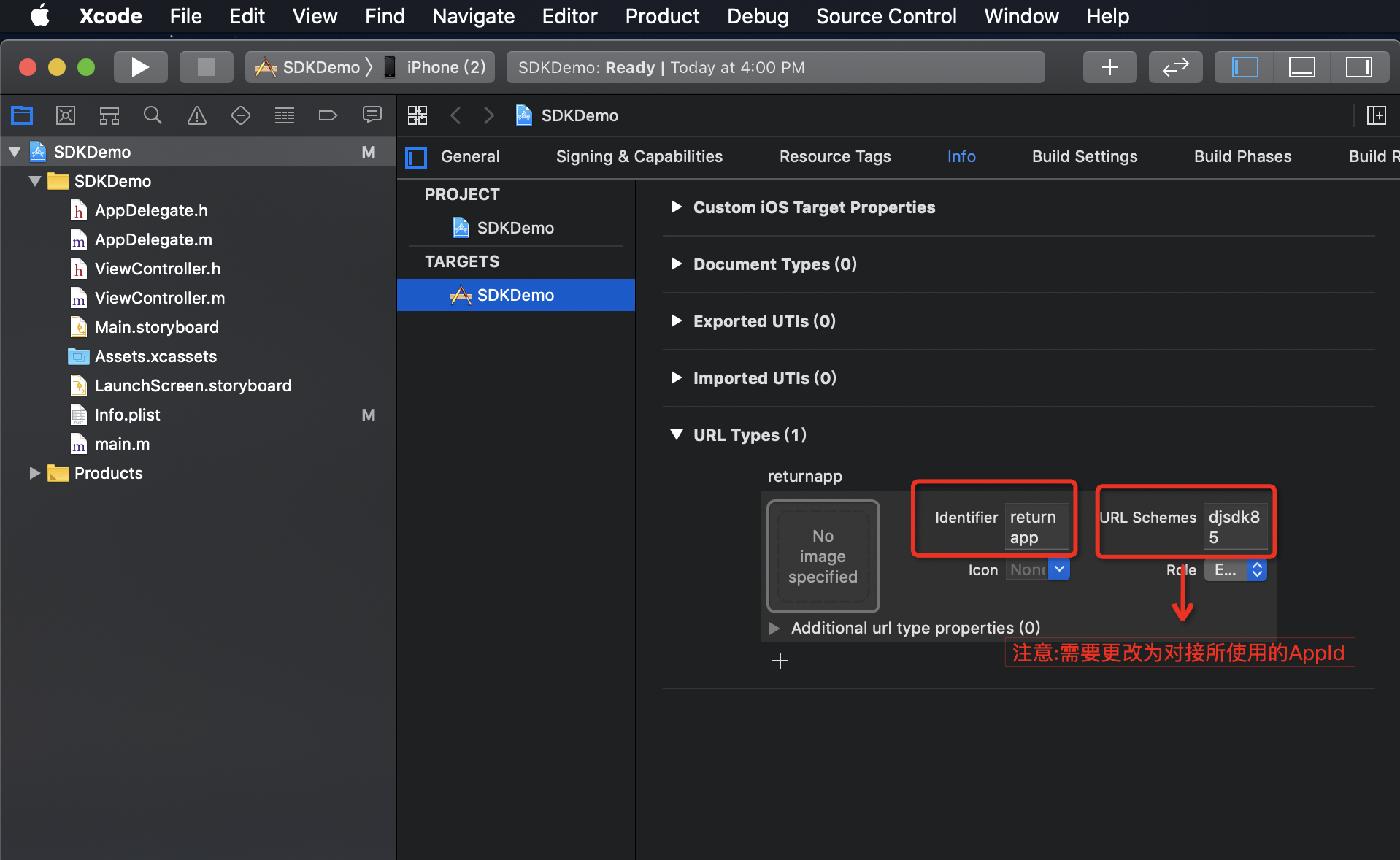Image resolution: width=1400 pixels, height=860 pixels.
Task: Select SDKDemo scheme selector
Action: (x=308, y=67)
